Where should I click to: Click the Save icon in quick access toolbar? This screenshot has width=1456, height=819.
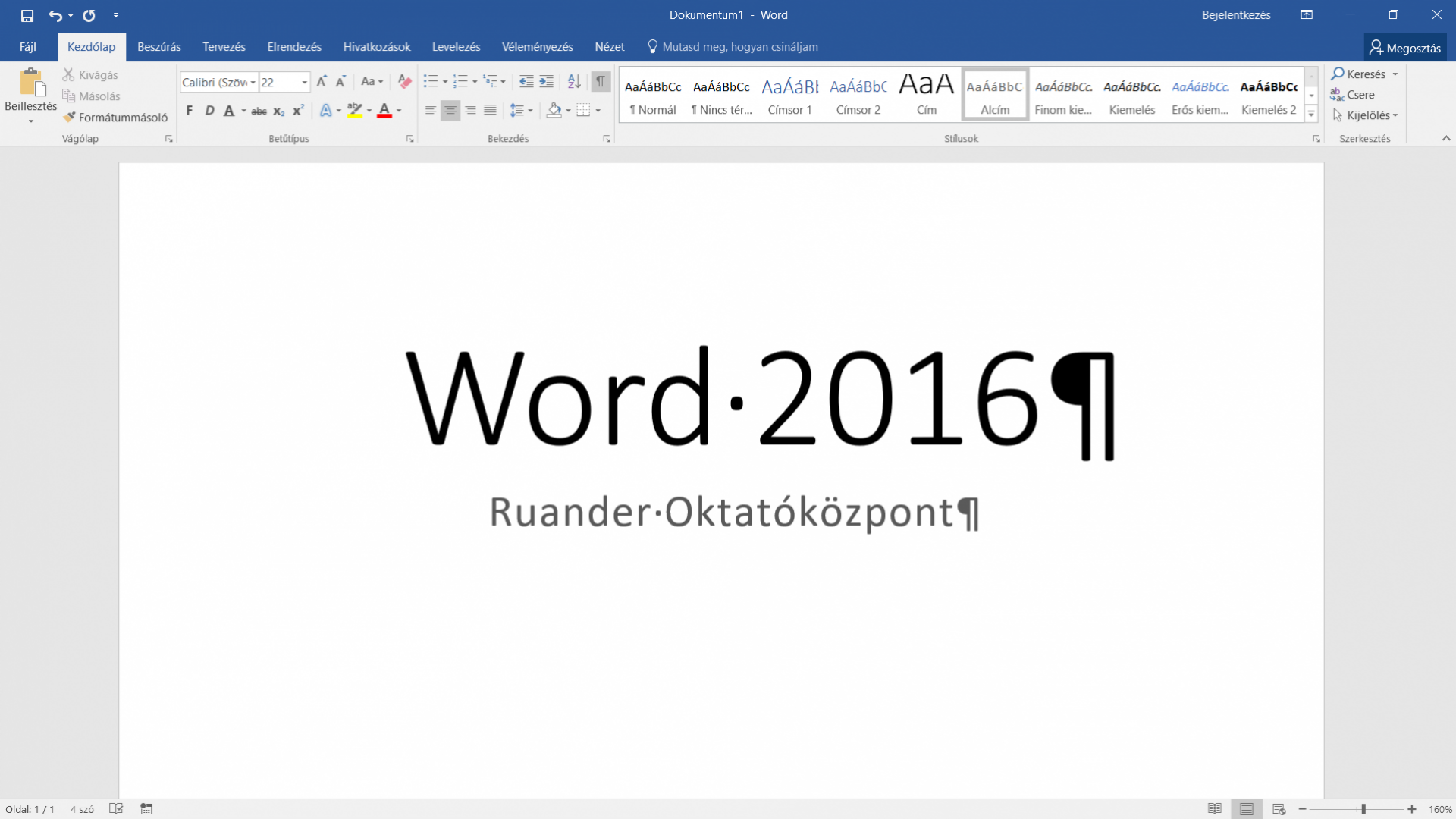[x=27, y=15]
